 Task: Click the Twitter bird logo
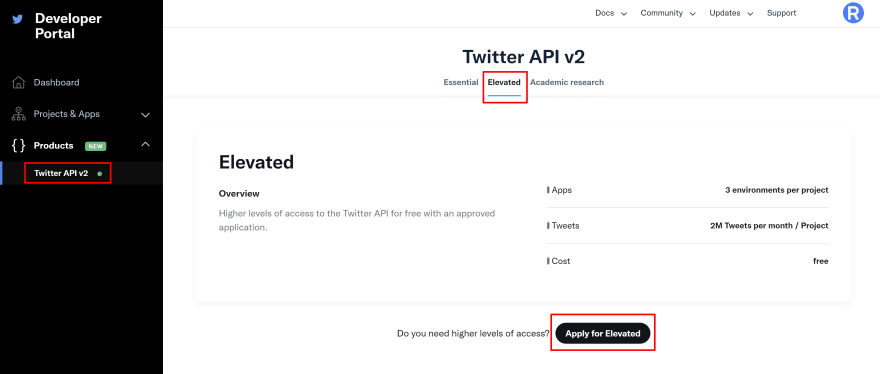coord(18,19)
